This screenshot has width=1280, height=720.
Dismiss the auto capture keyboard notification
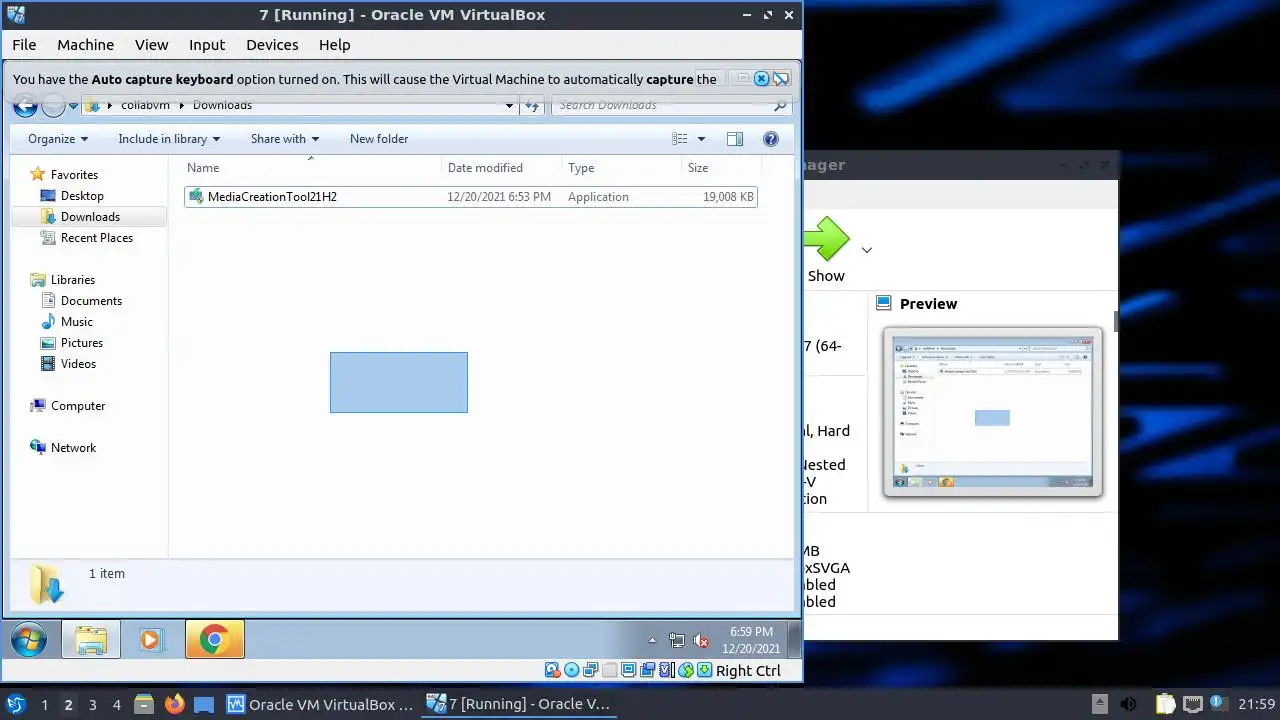(x=761, y=79)
